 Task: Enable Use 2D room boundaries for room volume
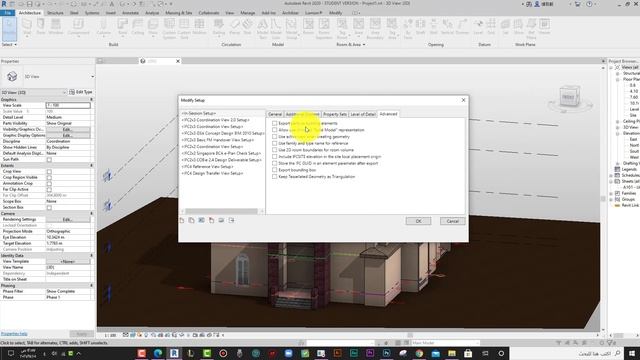point(274,150)
